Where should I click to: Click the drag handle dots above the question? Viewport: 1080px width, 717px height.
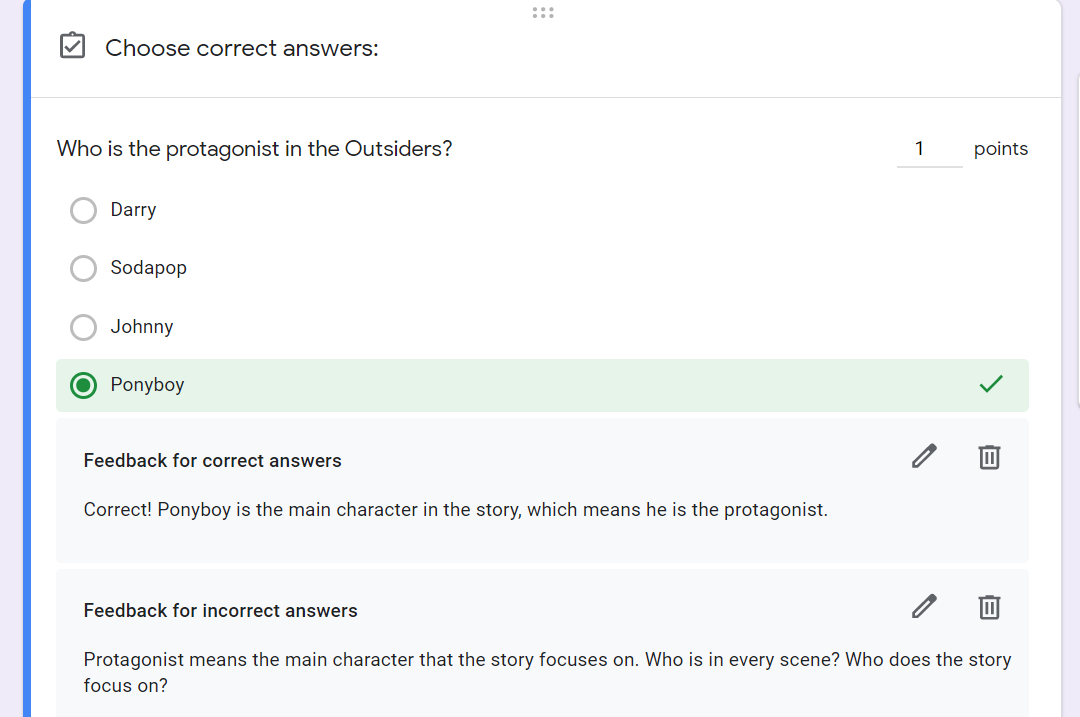point(543,13)
